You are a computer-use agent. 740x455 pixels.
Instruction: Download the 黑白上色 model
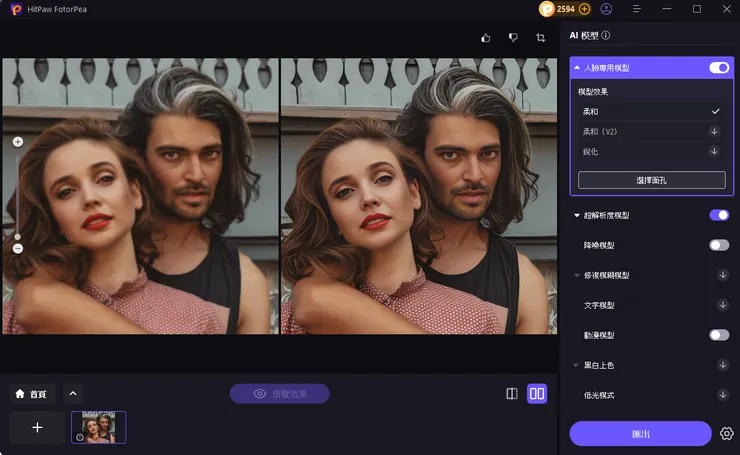723,365
